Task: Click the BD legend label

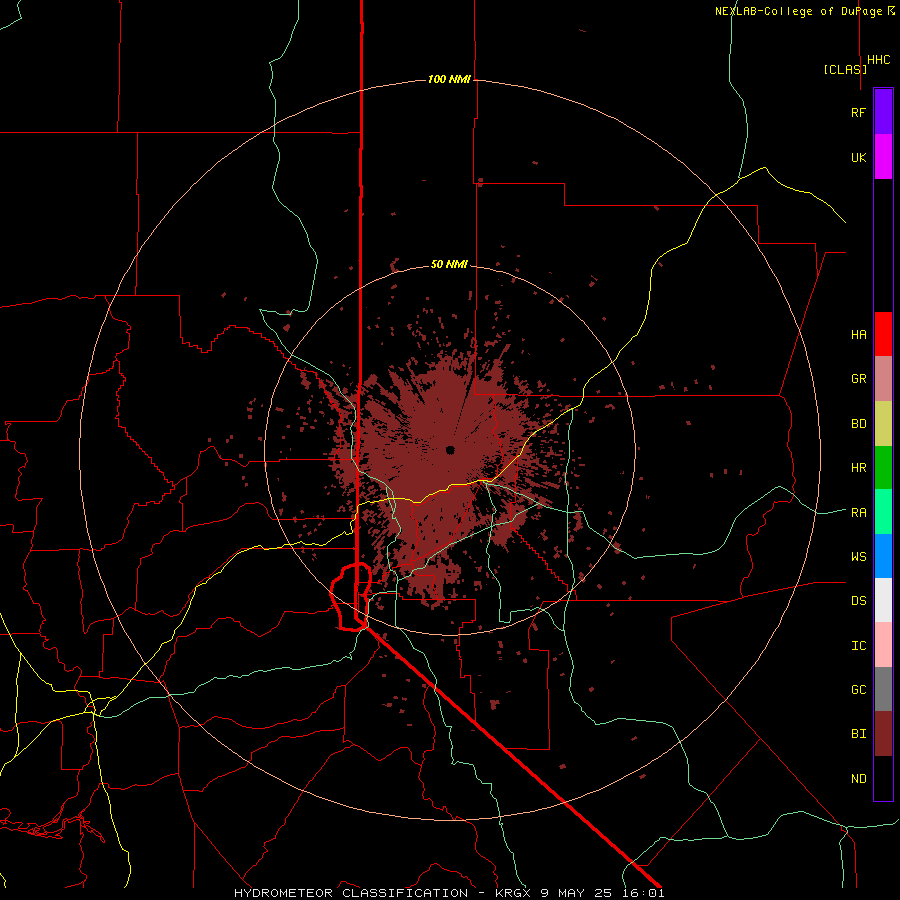Action: coord(858,424)
